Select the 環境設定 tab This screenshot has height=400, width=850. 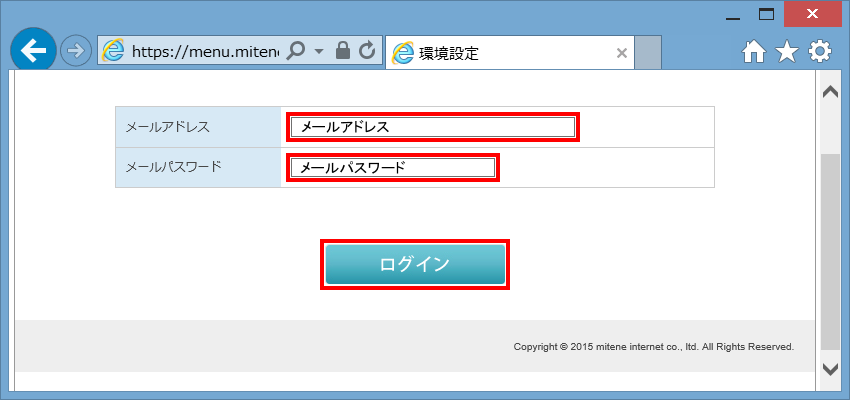point(510,53)
